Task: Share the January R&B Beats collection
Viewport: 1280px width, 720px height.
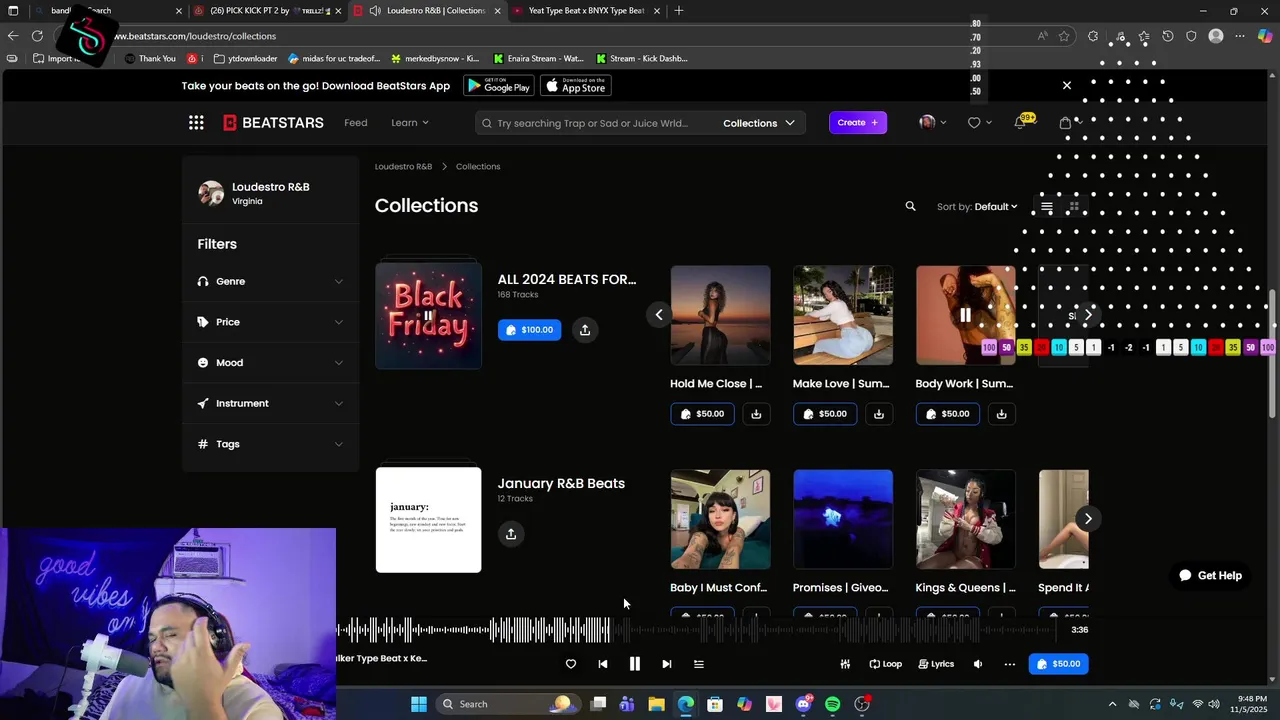Action: pyautogui.click(x=511, y=534)
